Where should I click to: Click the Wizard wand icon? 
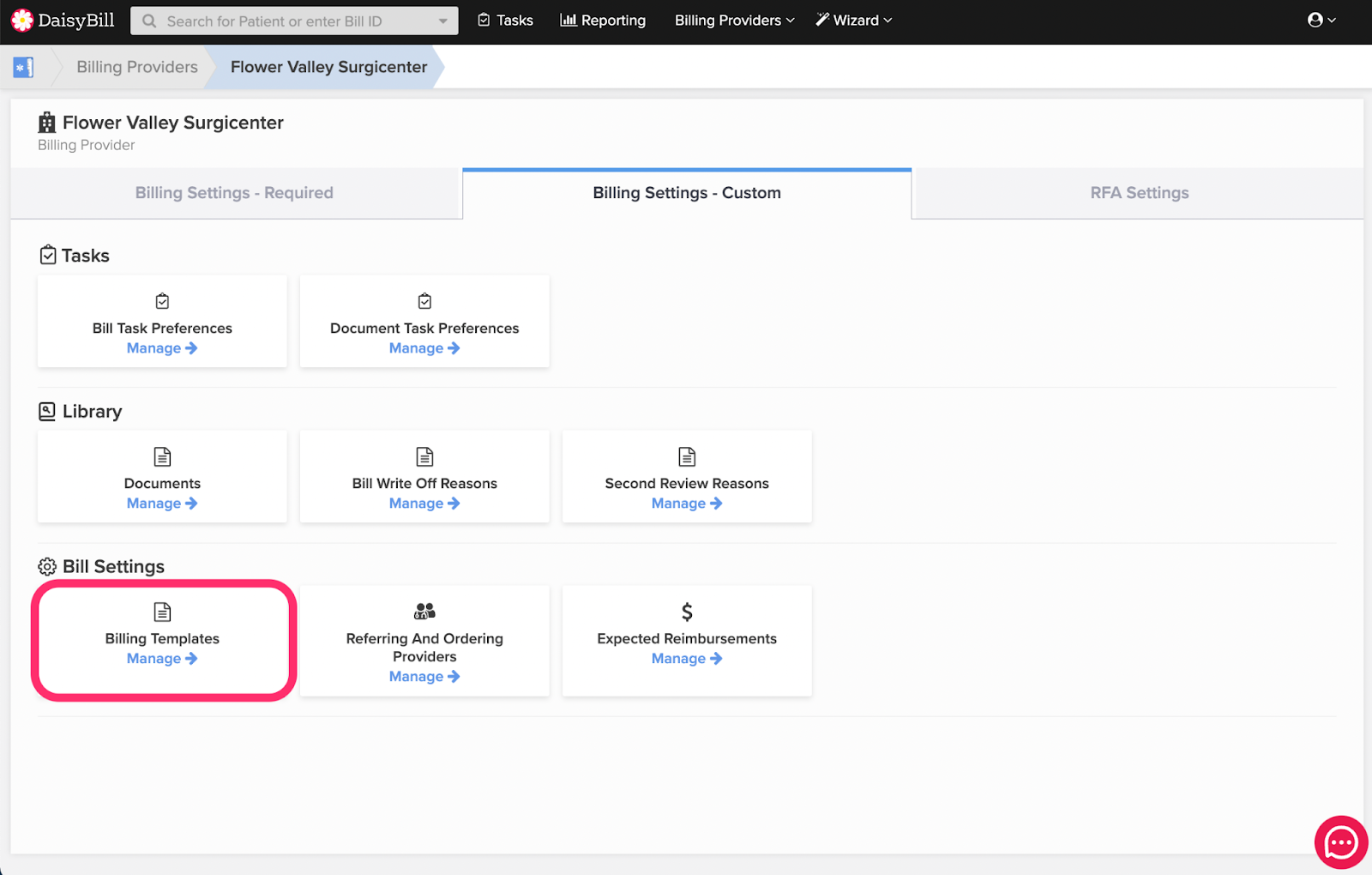pos(822,19)
